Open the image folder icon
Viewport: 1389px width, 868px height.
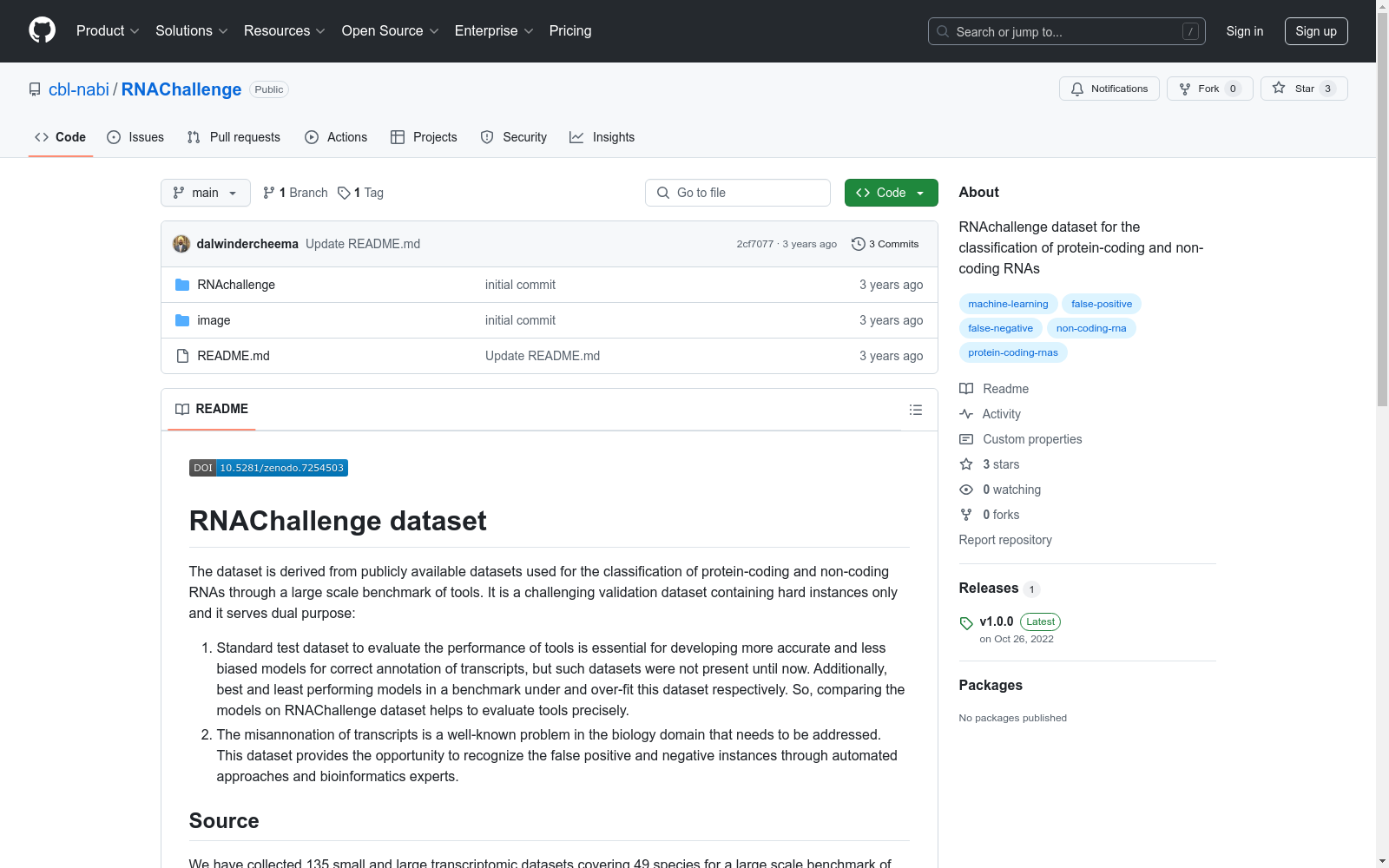[182, 320]
